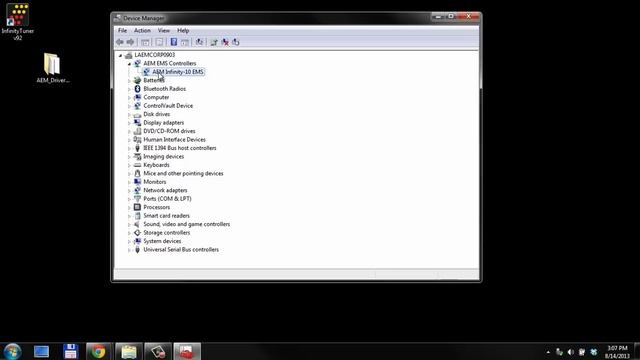Click the Back arrow in Device Manager toolbar
640x360 pixels.
pos(120,42)
